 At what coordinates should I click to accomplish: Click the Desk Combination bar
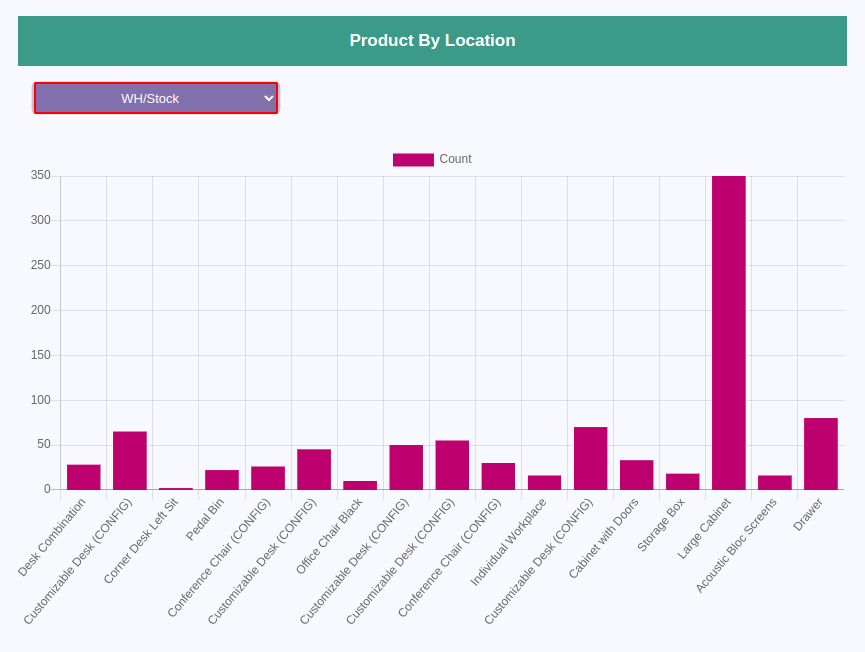[84, 477]
